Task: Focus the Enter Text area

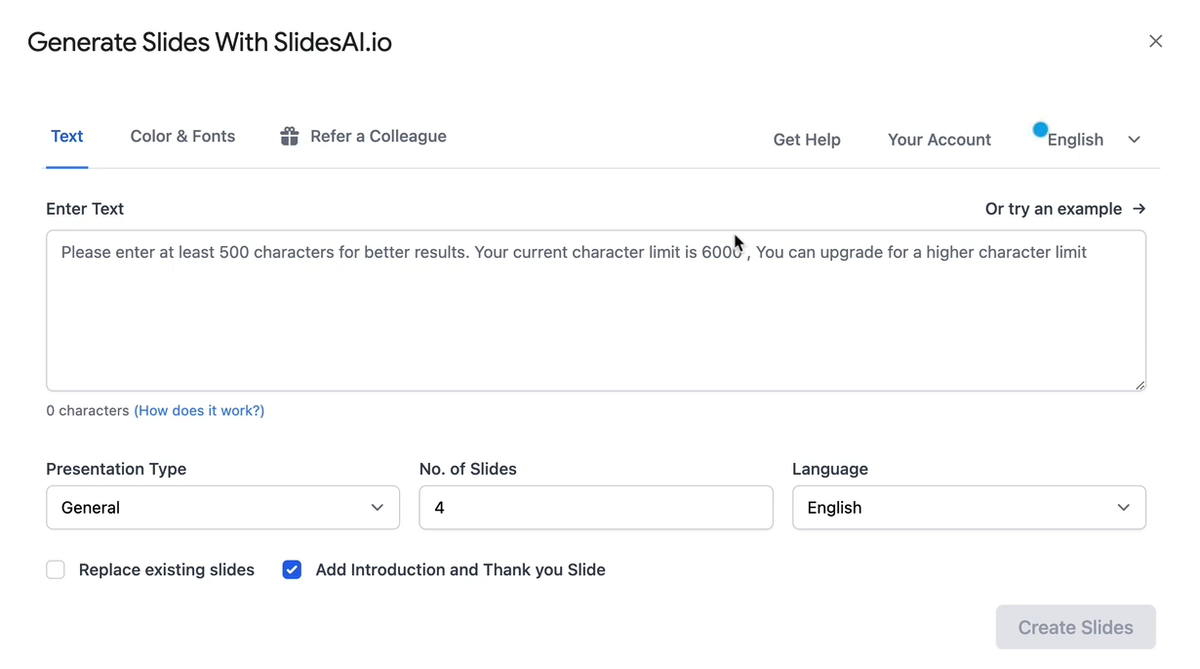Action: tap(595, 320)
